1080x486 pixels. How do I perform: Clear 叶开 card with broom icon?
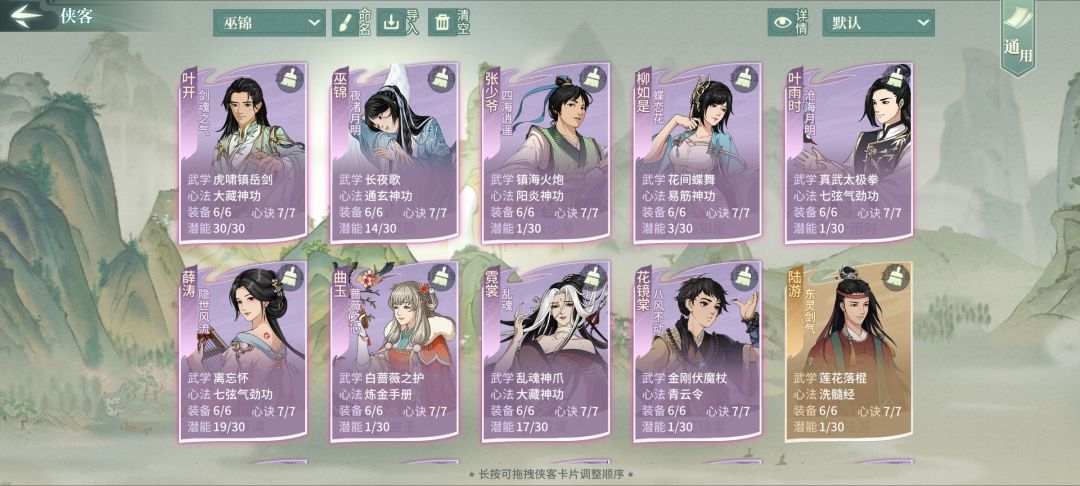291,79
